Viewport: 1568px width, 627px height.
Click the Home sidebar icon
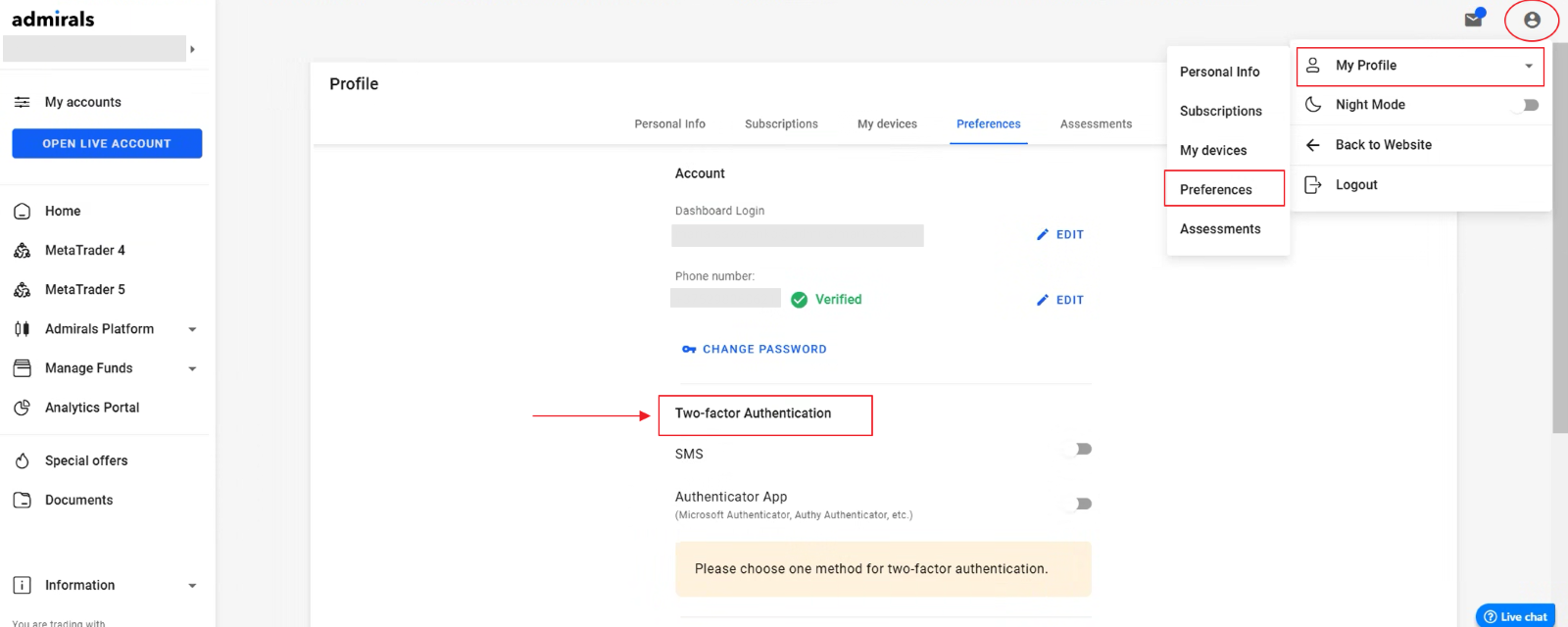pos(22,212)
